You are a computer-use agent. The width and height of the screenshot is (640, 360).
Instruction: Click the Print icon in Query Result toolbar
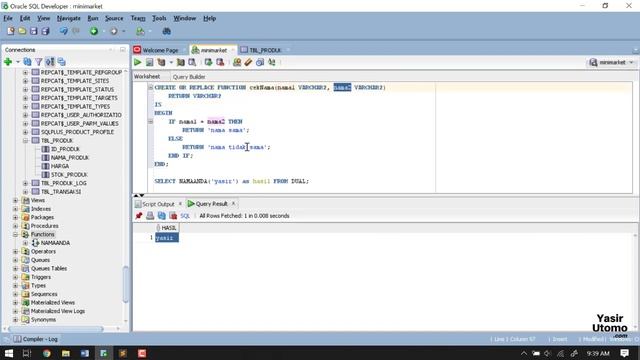tap(150, 216)
